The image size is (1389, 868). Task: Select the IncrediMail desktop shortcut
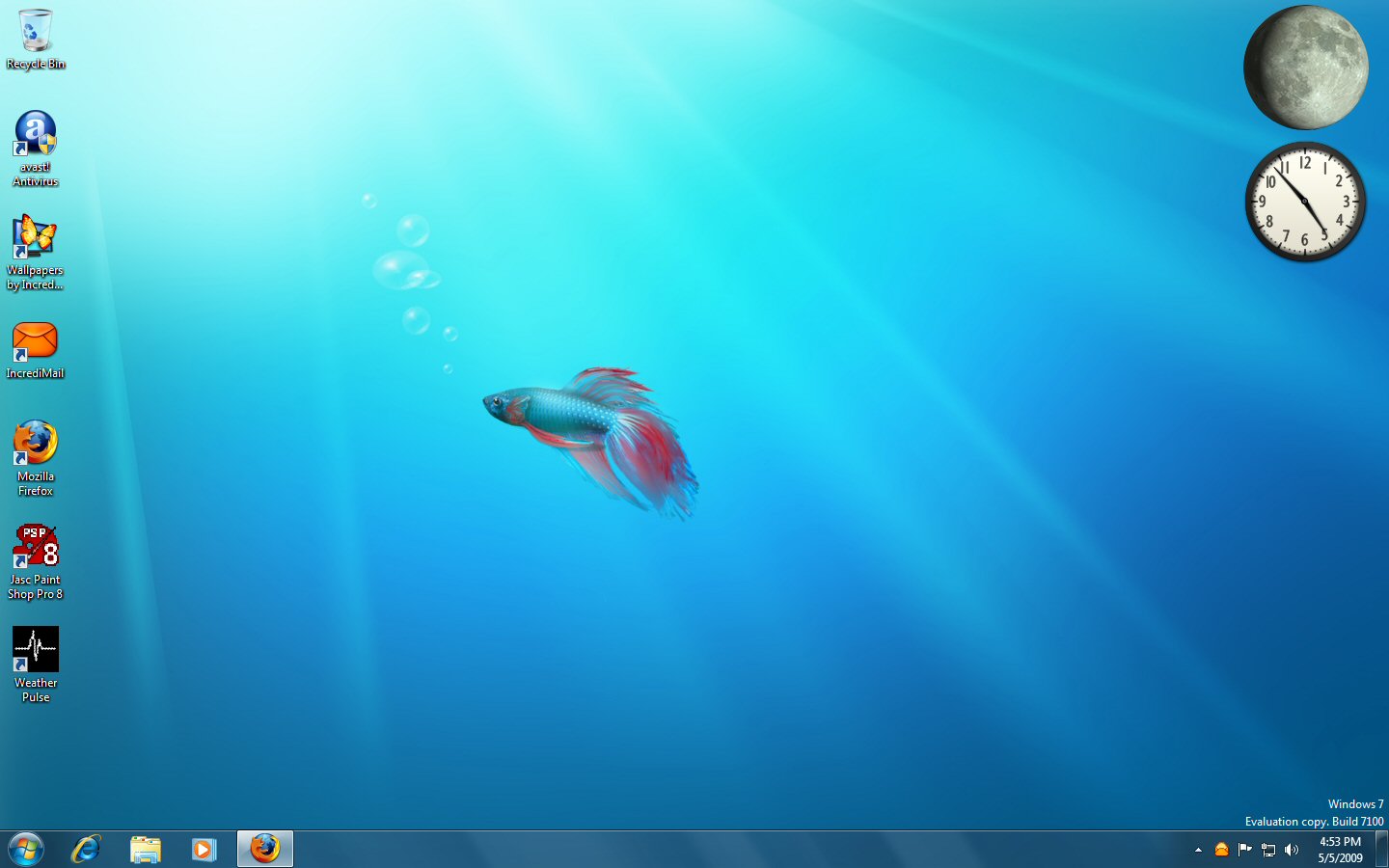click(36, 350)
